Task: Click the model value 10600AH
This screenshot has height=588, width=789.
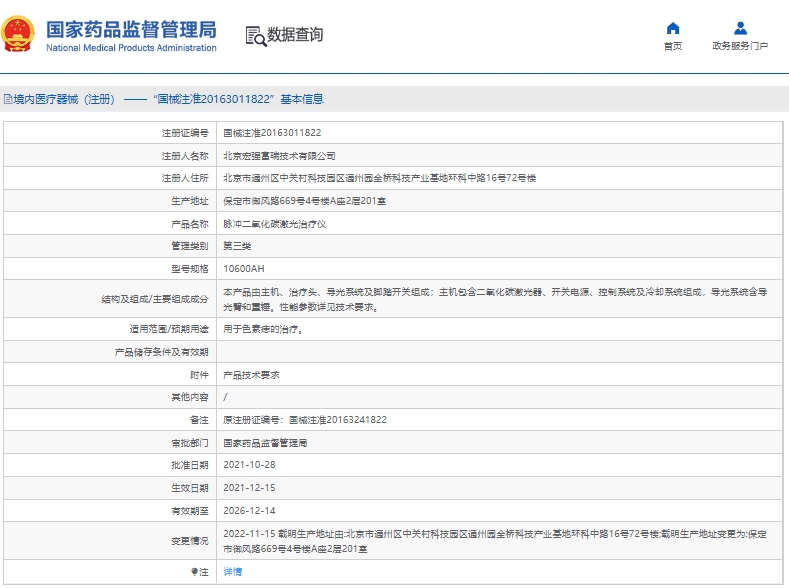Action: pos(244,269)
